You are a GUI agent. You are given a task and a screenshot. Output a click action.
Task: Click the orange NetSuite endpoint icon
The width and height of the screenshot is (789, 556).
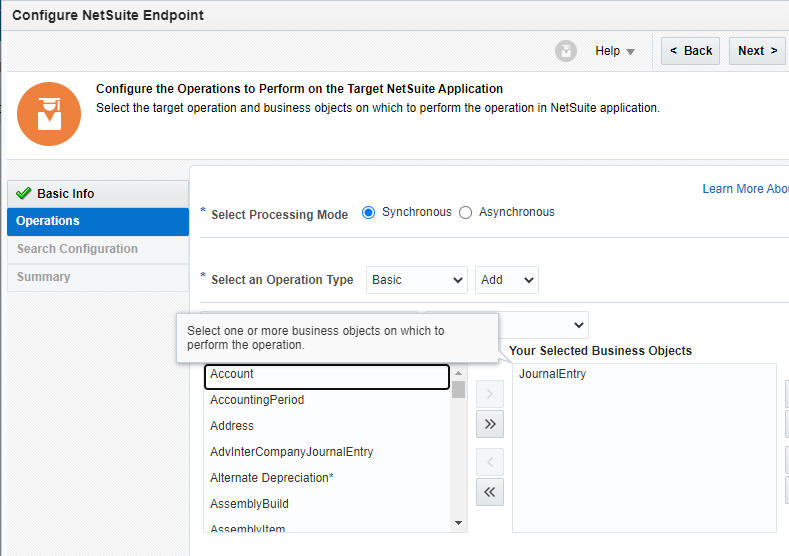click(x=49, y=114)
